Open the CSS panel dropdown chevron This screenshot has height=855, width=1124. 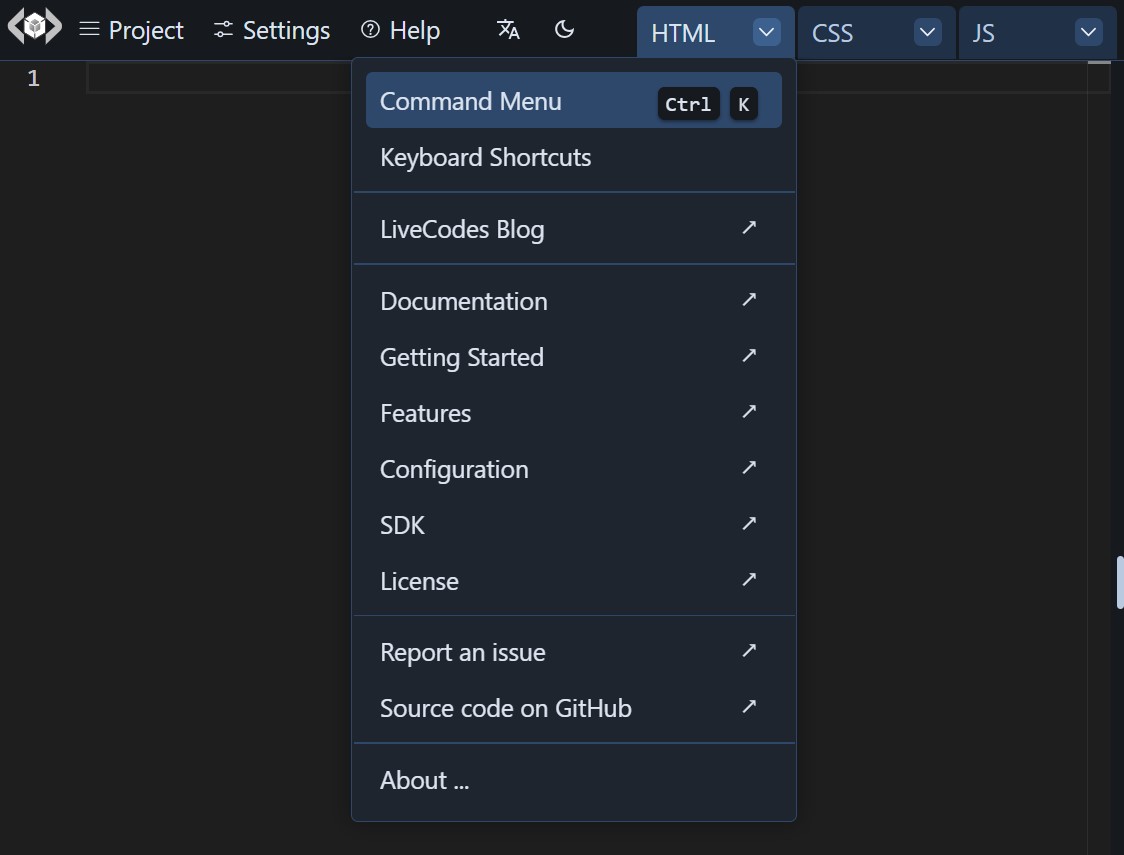point(927,31)
